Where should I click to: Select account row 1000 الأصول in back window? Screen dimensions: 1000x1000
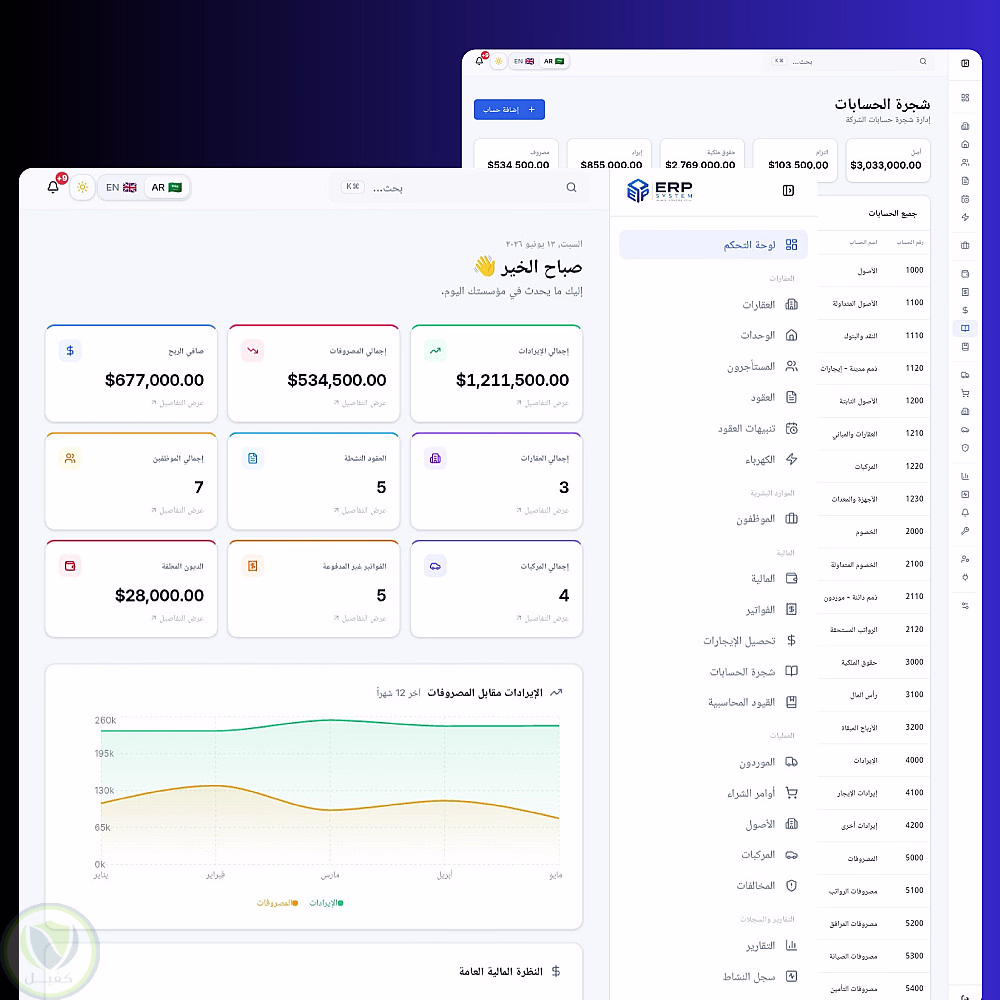pos(874,270)
